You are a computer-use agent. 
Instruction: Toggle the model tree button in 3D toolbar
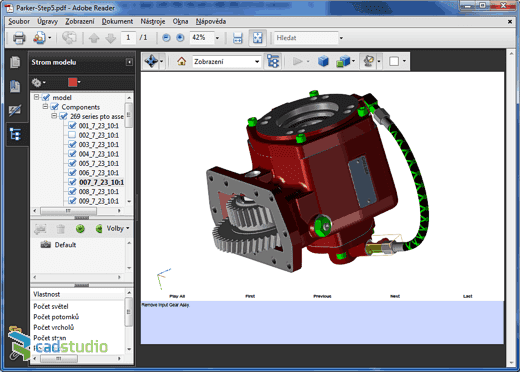(x=273, y=61)
